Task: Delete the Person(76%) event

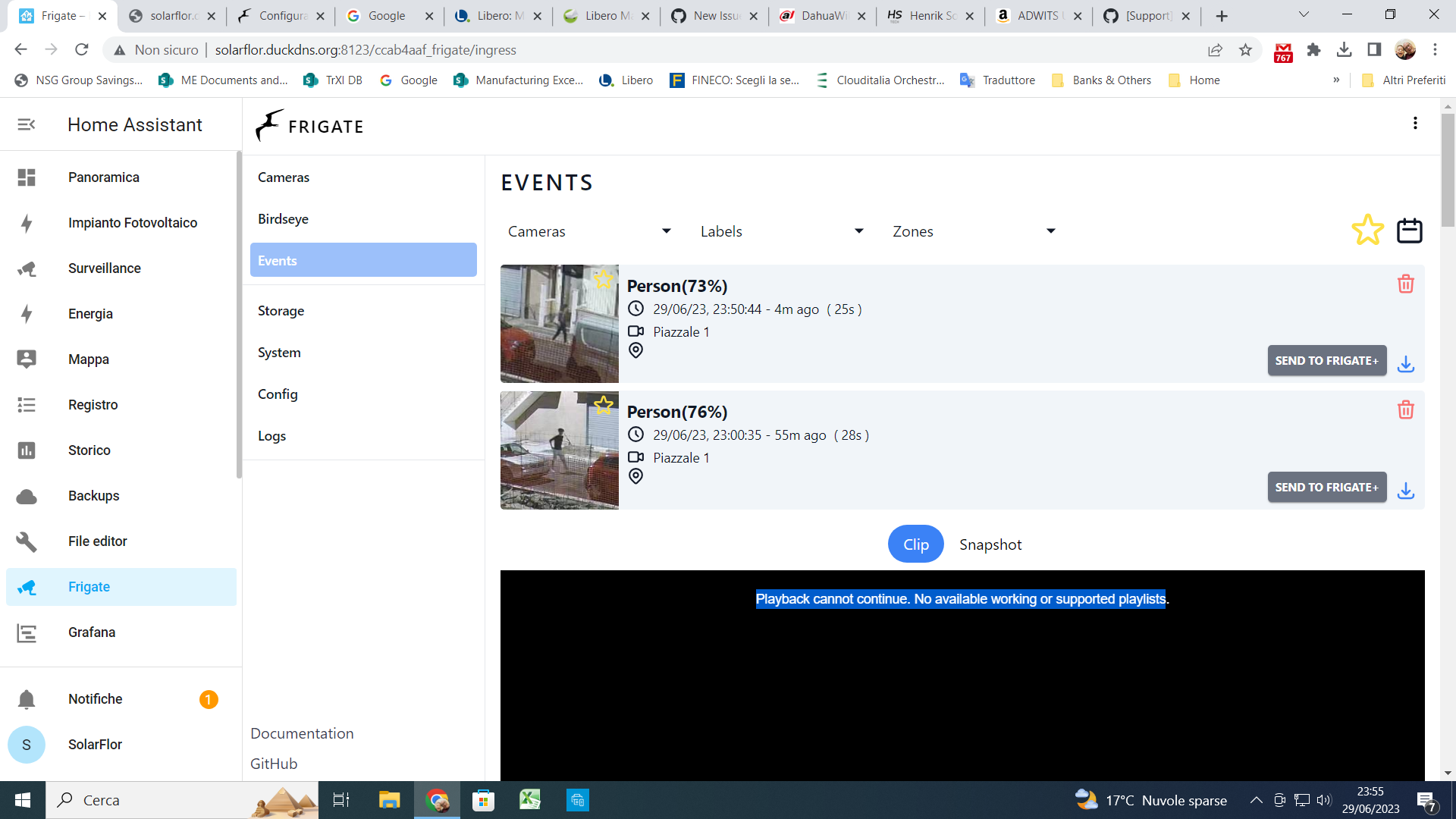Action: pos(1406,410)
